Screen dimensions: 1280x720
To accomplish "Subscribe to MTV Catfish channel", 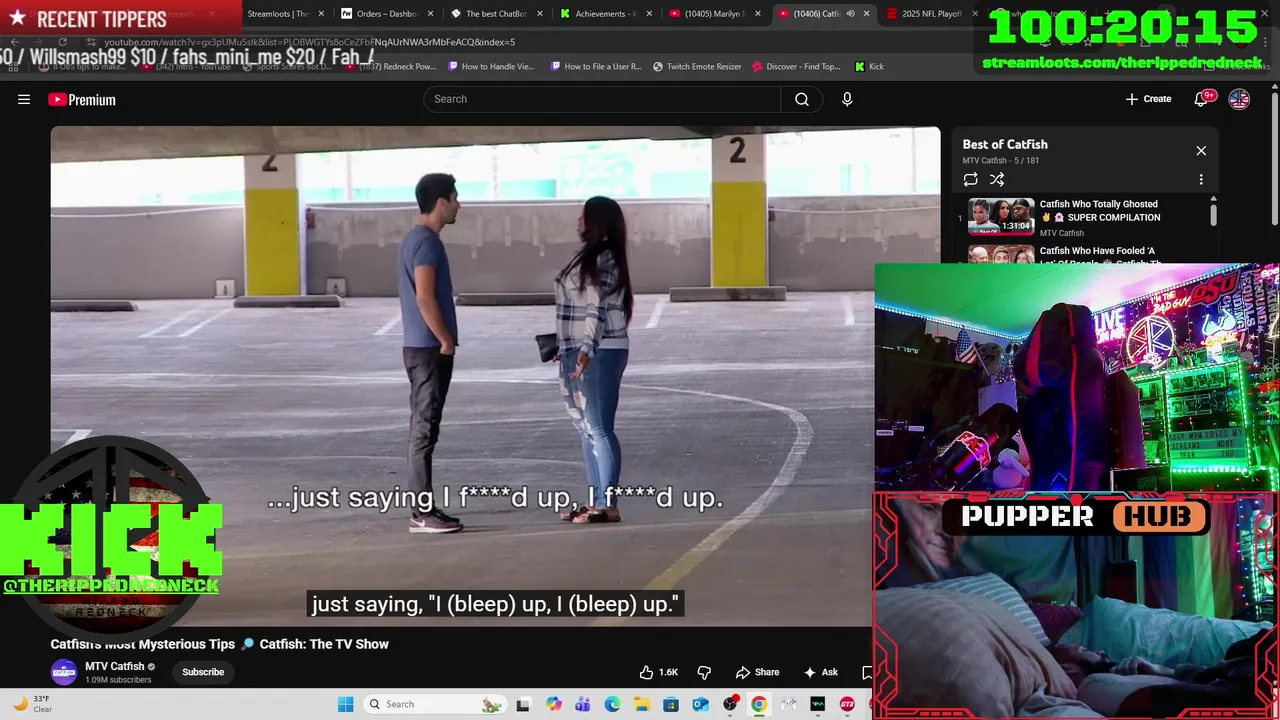I will pos(203,672).
